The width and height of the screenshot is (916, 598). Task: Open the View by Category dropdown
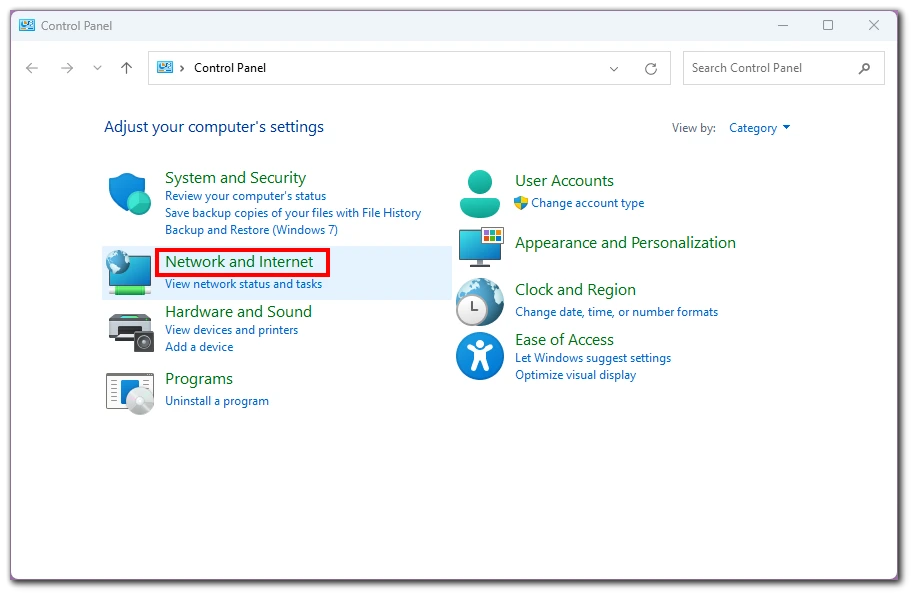[759, 128]
